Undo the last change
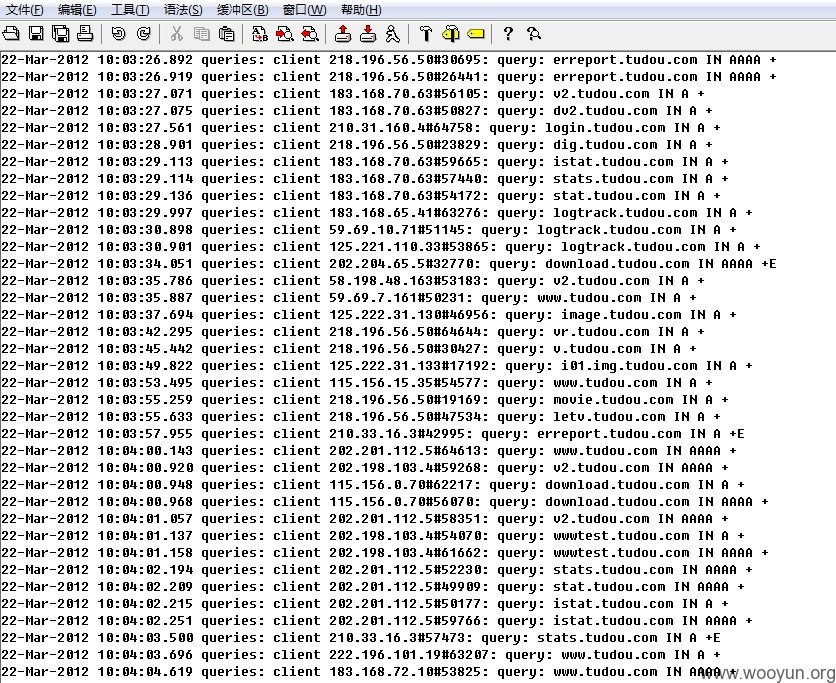Image resolution: width=836 pixels, height=683 pixels. click(x=118, y=34)
